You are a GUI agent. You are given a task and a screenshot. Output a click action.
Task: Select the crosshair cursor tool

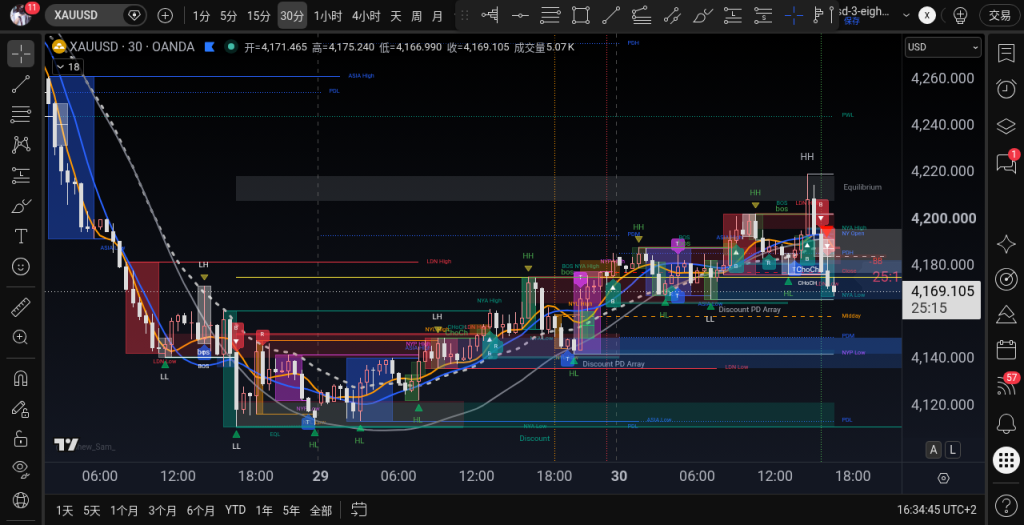21,54
